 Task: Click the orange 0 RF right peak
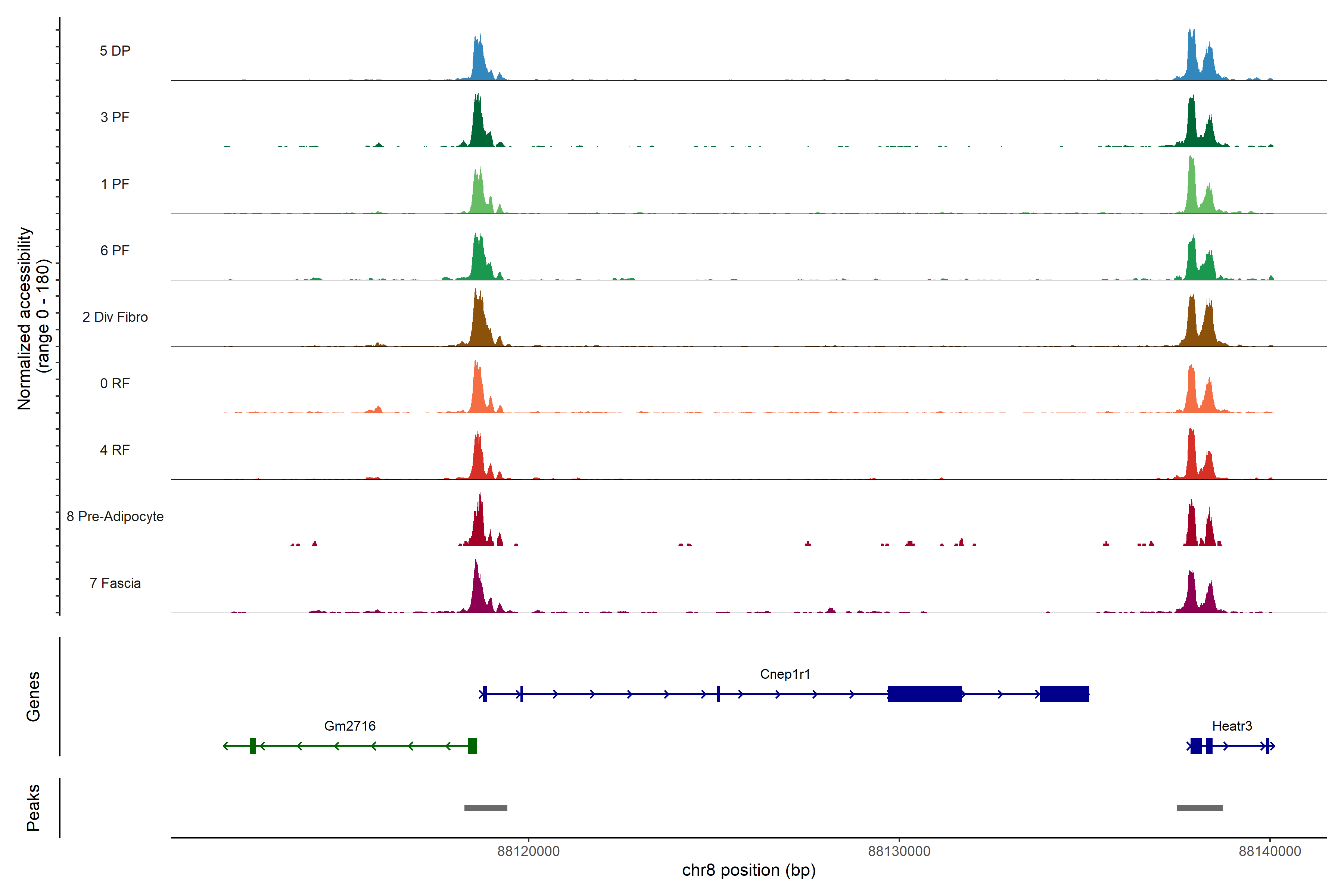point(1191,394)
